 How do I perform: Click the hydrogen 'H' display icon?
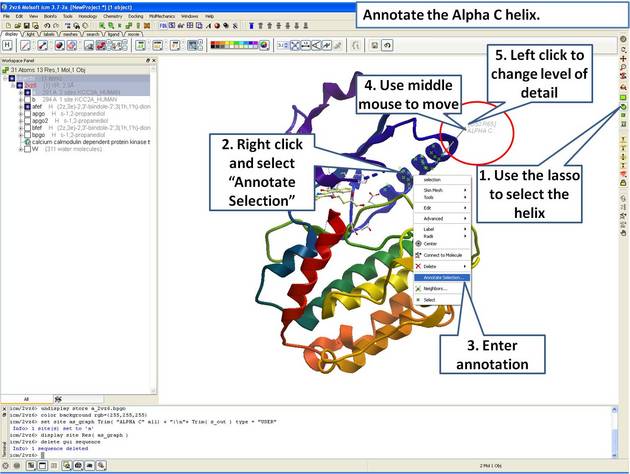(8, 45)
